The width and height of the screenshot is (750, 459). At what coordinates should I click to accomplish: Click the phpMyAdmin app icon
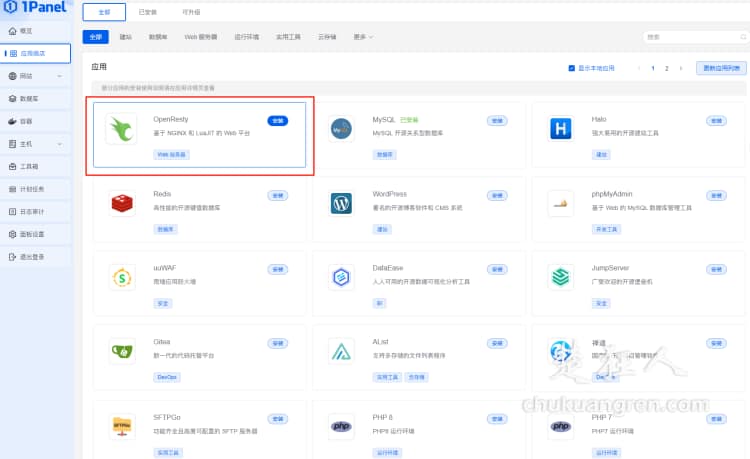point(561,204)
